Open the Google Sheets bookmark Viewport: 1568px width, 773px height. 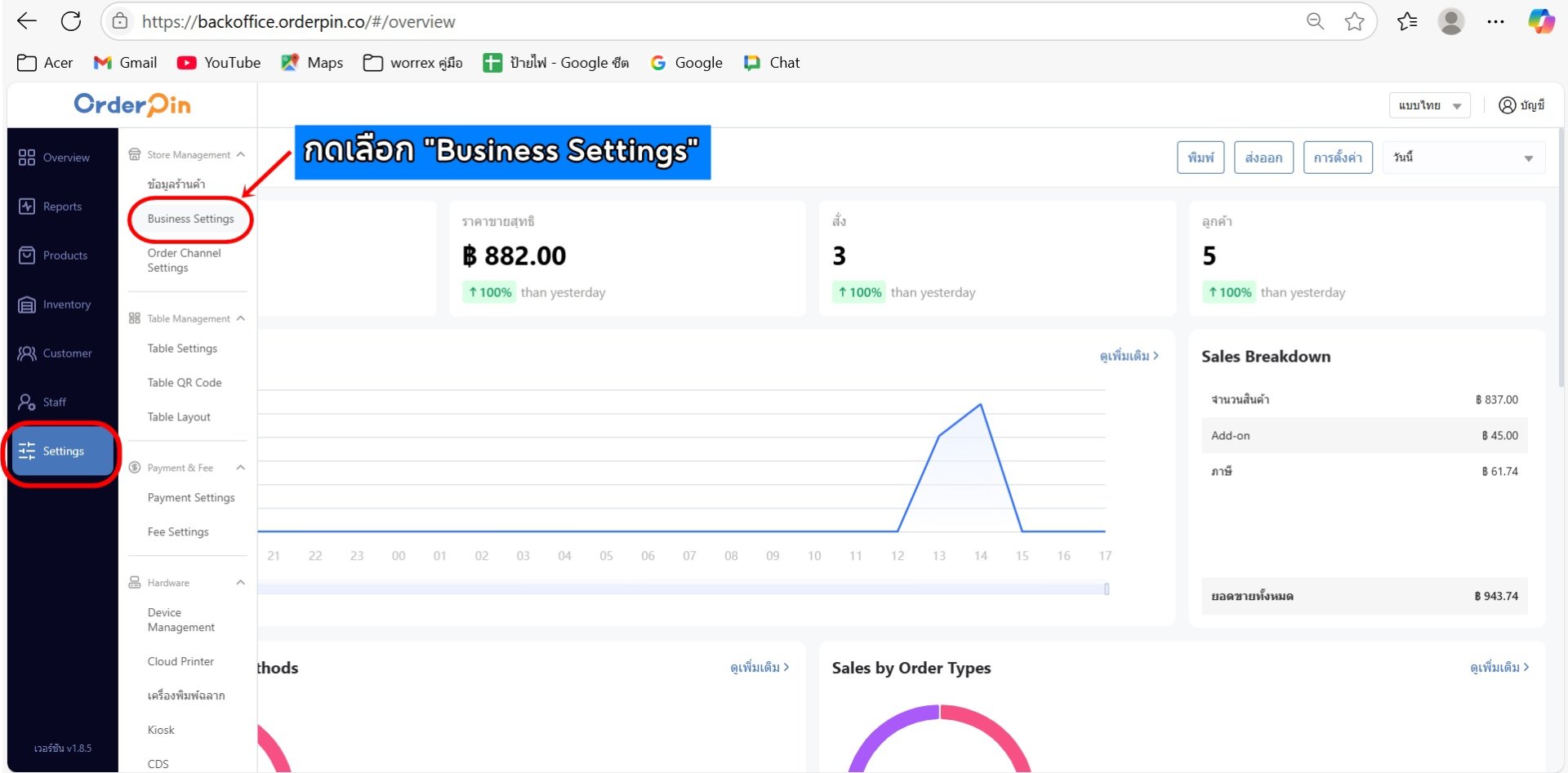tap(555, 63)
